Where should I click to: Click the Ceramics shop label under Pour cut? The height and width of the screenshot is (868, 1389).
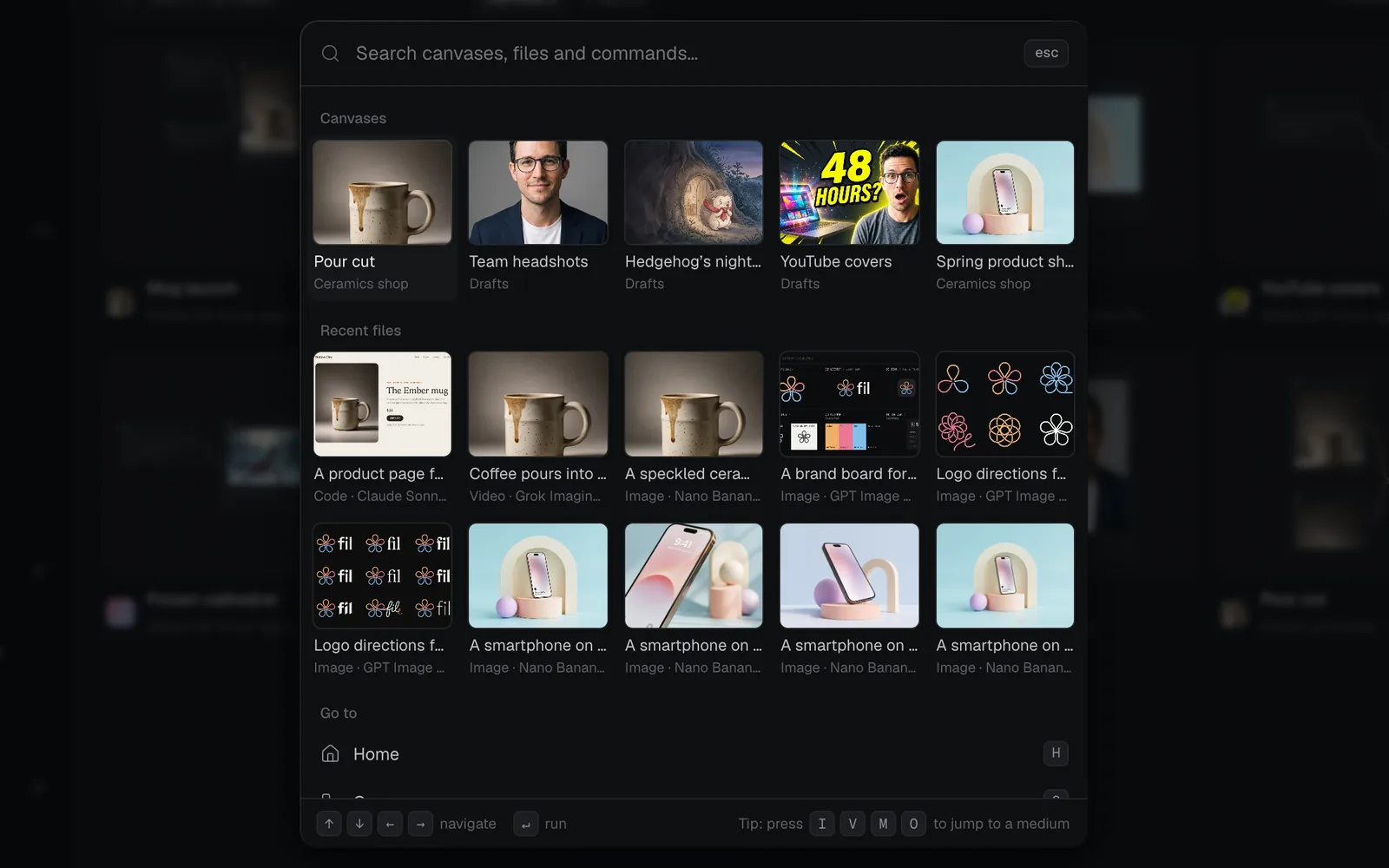(x=360, y=284)
